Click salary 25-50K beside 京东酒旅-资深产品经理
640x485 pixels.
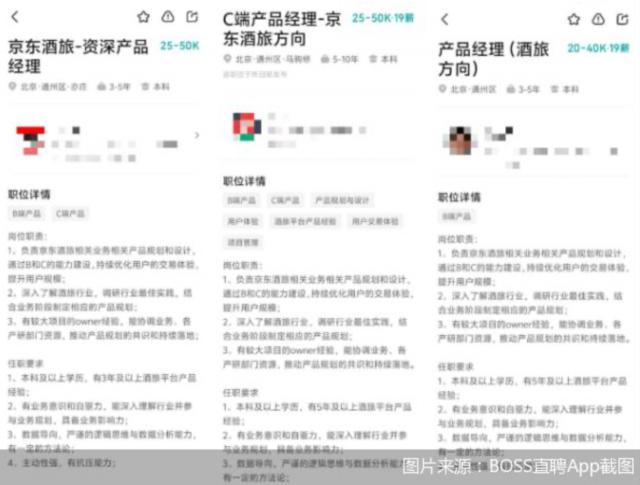click(x=180, y=46)
